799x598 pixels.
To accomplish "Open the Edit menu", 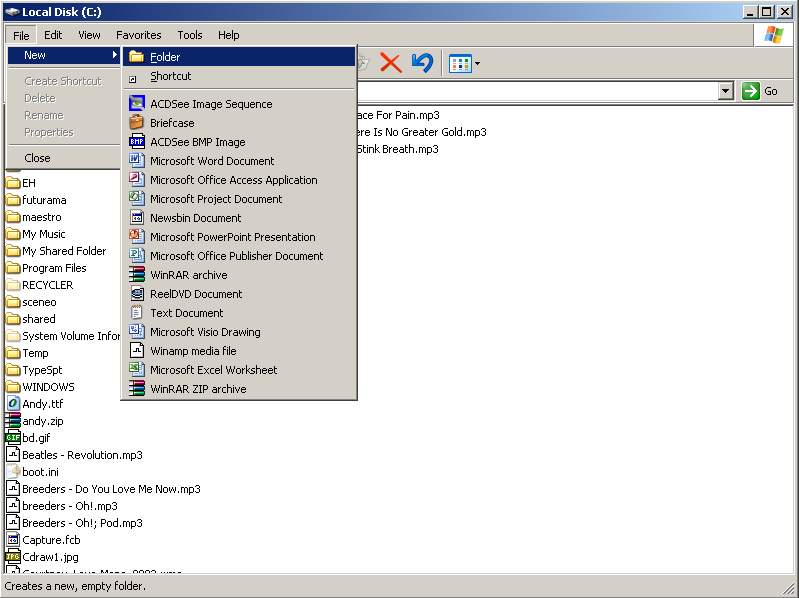I will pyautogui.click(x=53, y=35).
